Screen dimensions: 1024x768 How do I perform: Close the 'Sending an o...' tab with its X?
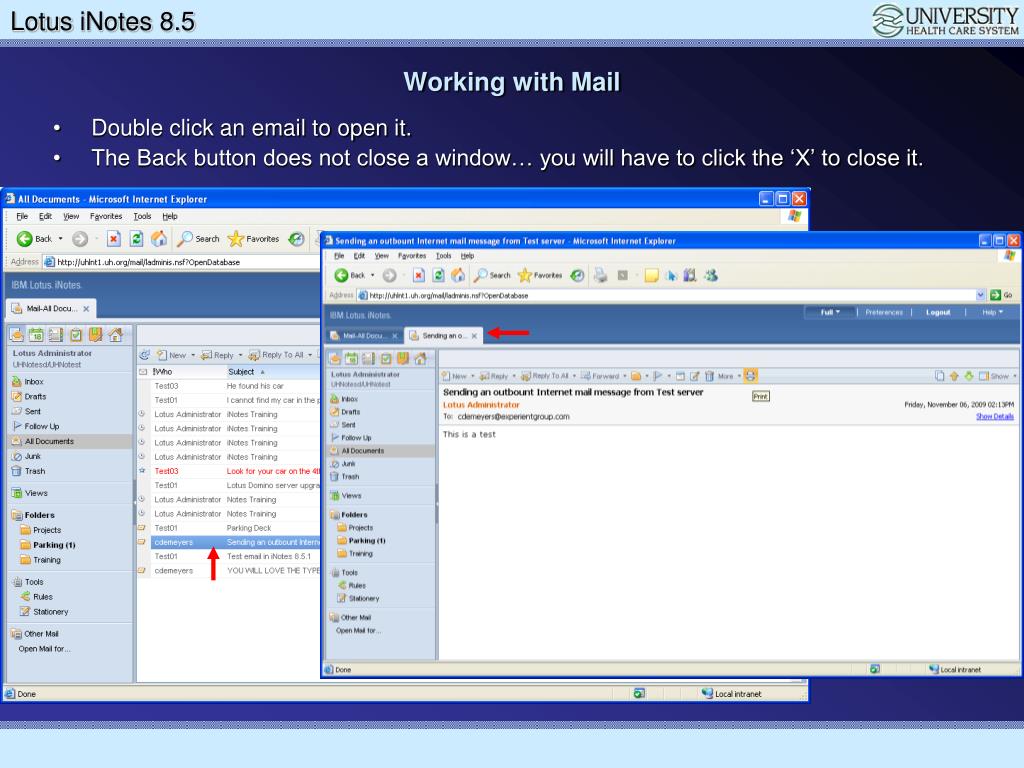coord(474,336)
